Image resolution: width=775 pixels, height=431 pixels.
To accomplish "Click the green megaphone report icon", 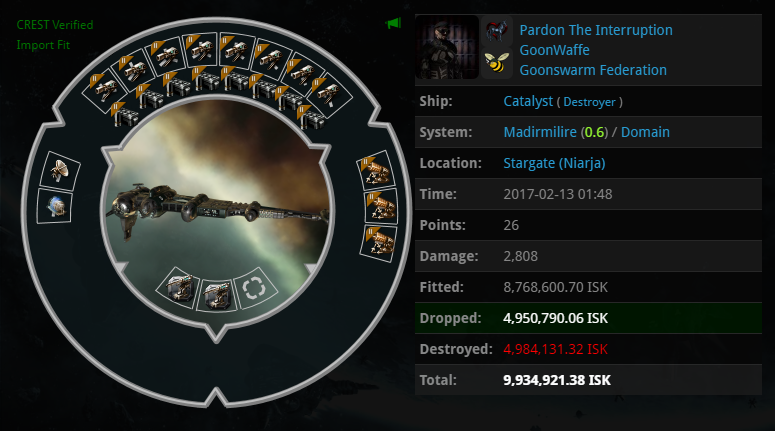I will click(x=393, y=23).
